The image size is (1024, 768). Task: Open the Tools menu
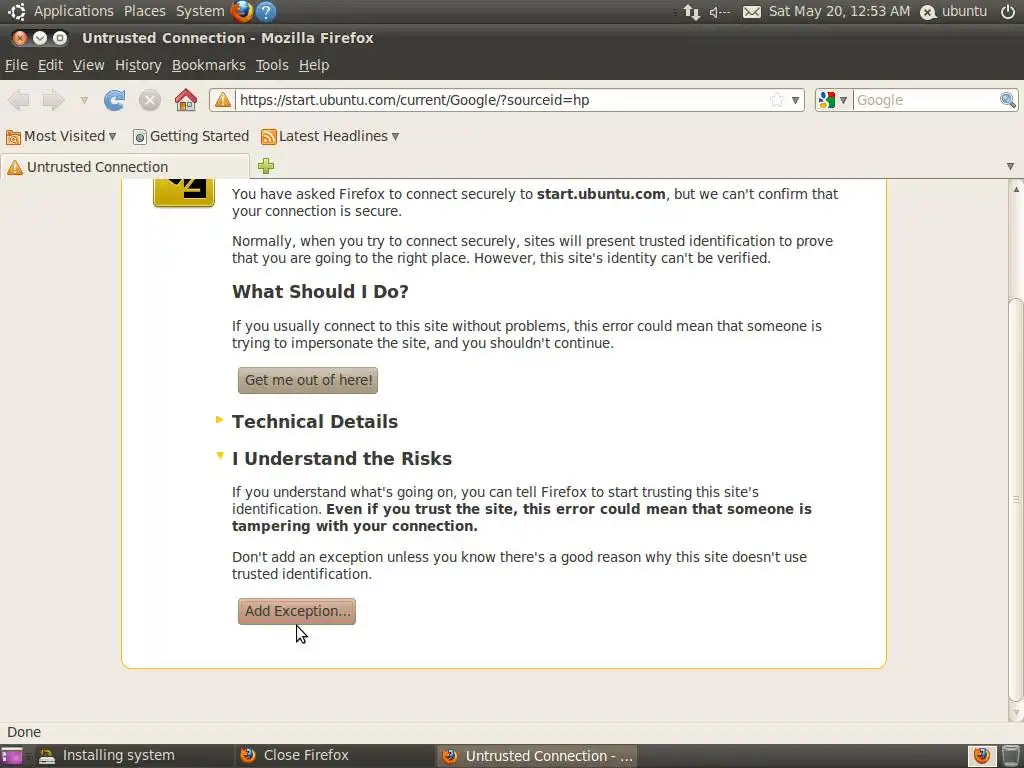pos(272,65)
